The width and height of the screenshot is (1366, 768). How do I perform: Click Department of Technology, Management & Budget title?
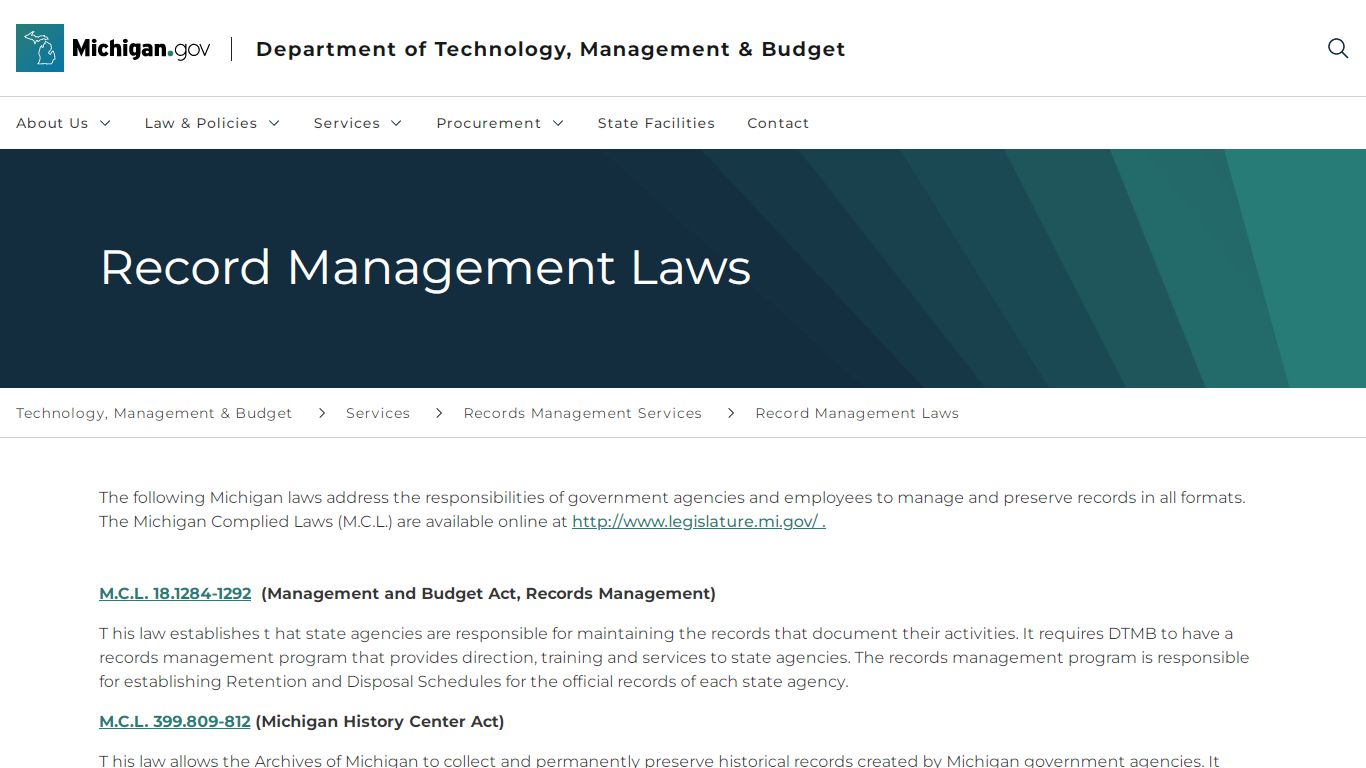[x=551, y=49]
